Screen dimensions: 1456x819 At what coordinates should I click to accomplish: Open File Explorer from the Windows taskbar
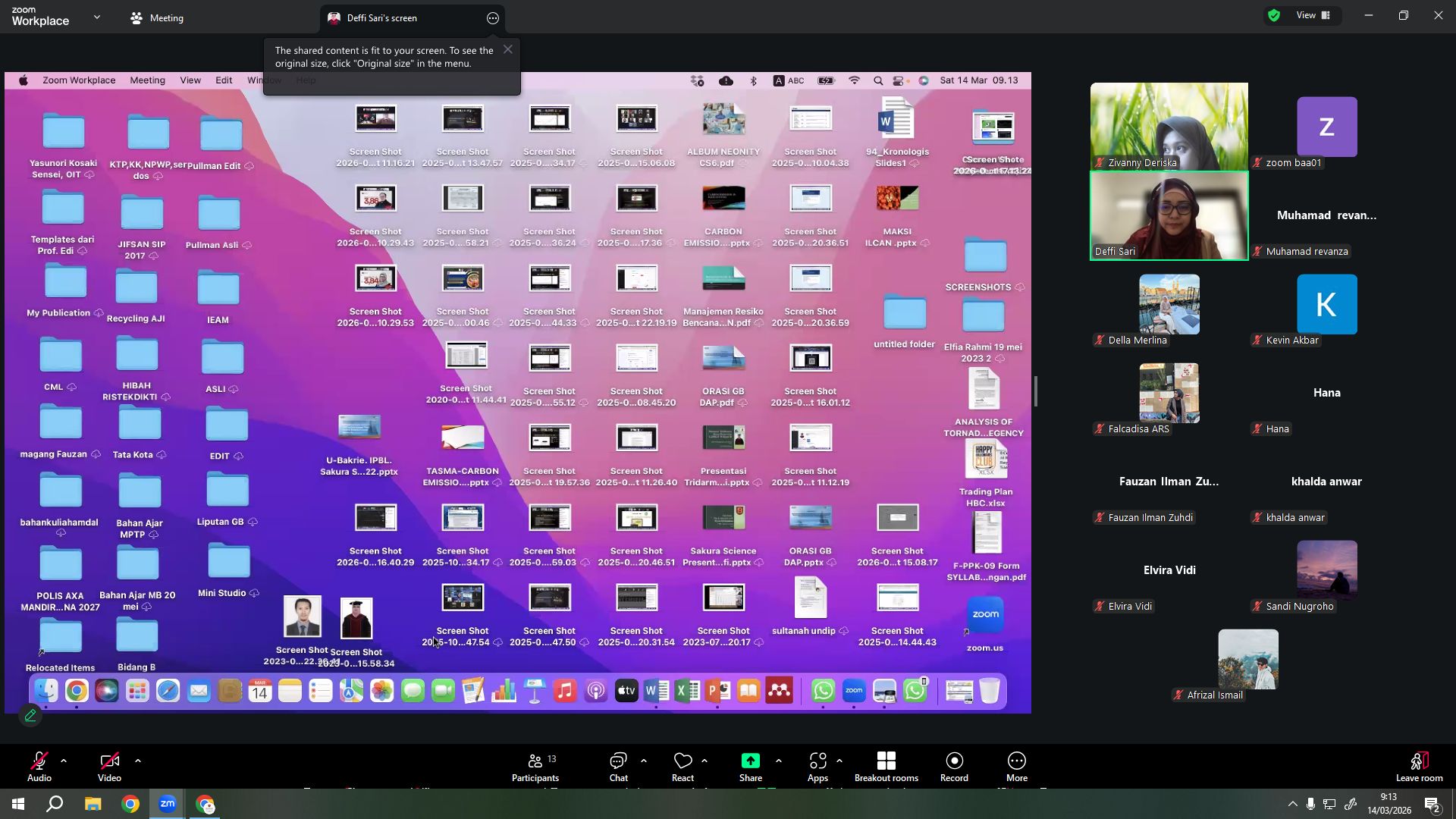coord(93,804)
